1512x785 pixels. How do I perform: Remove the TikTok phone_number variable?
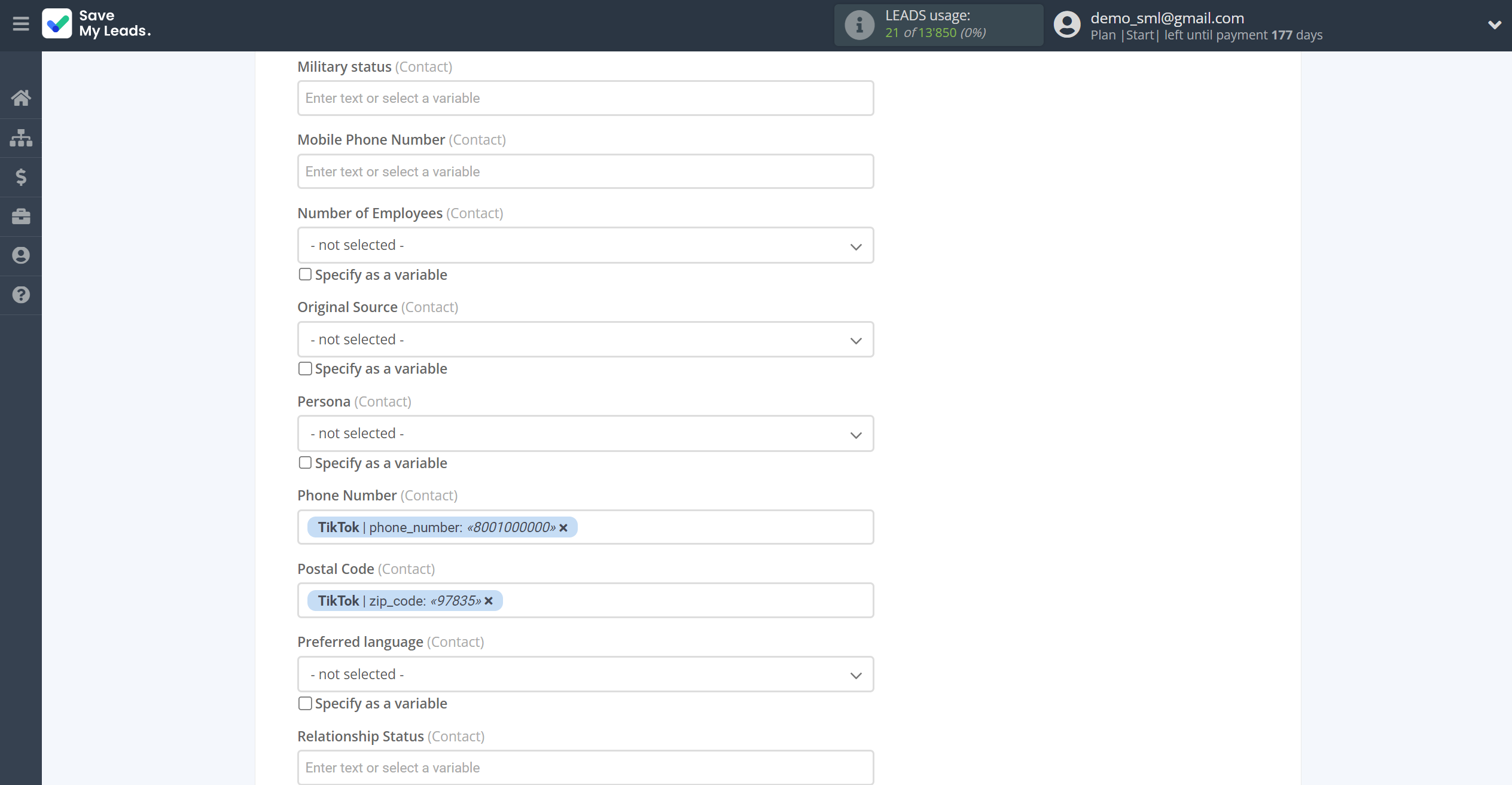(563, 528)
